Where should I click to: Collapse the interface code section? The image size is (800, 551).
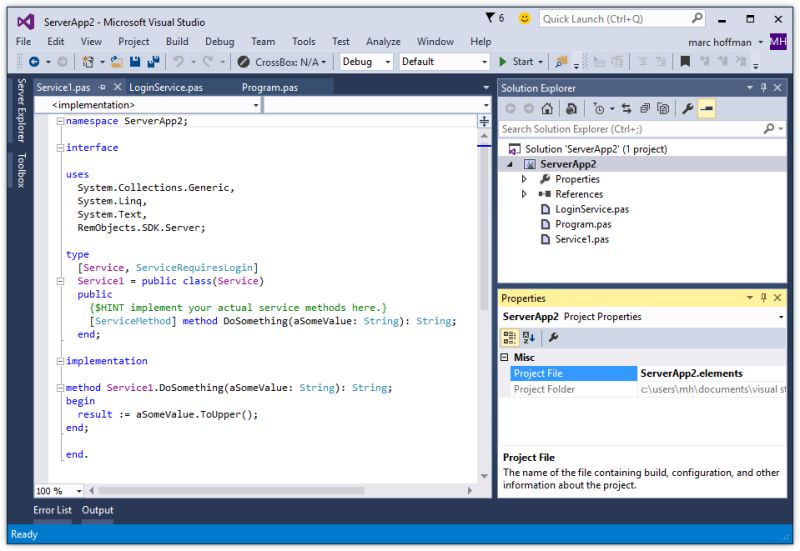(60, 147)
